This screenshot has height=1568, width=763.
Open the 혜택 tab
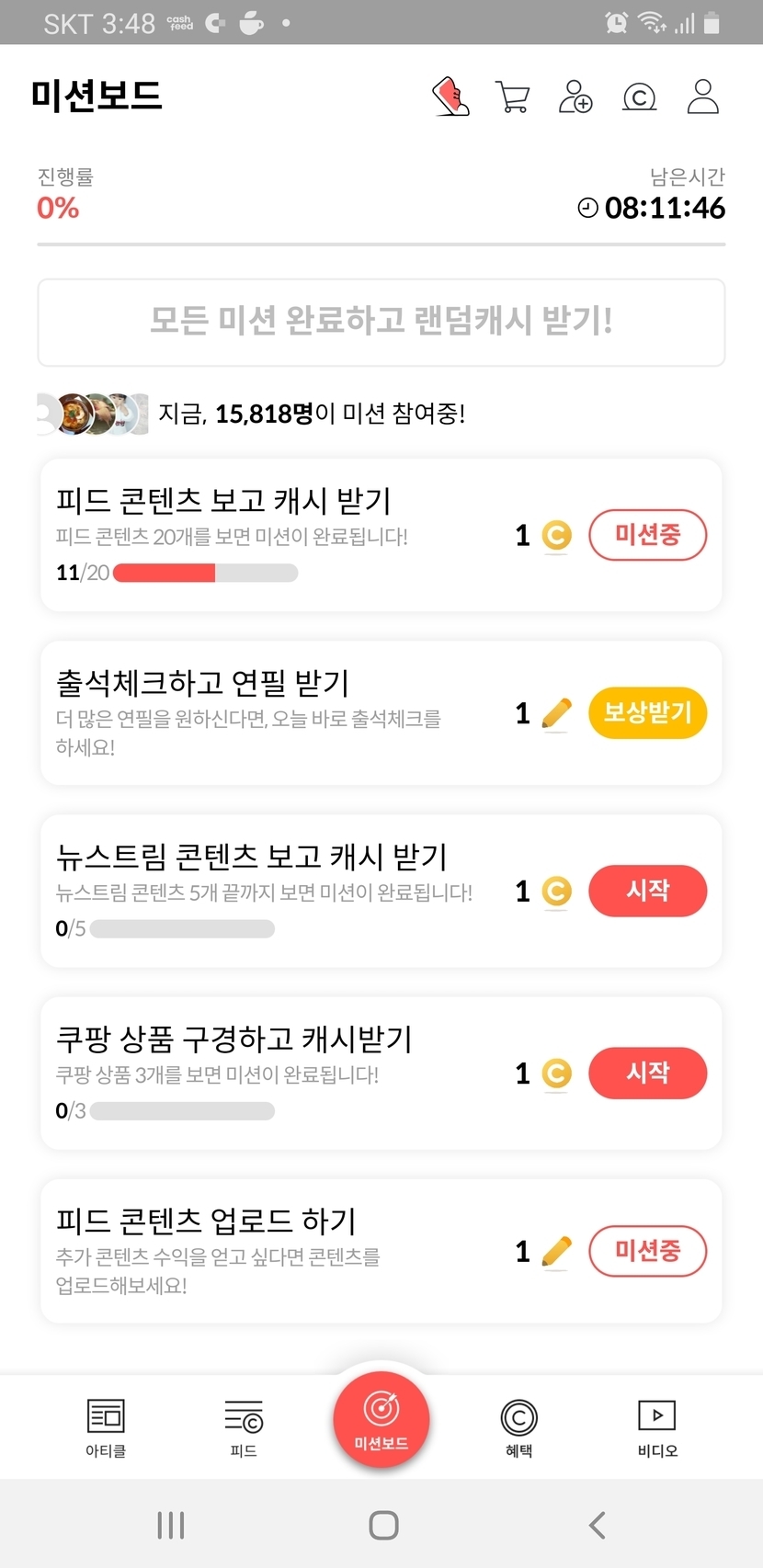coord(518,1427)
